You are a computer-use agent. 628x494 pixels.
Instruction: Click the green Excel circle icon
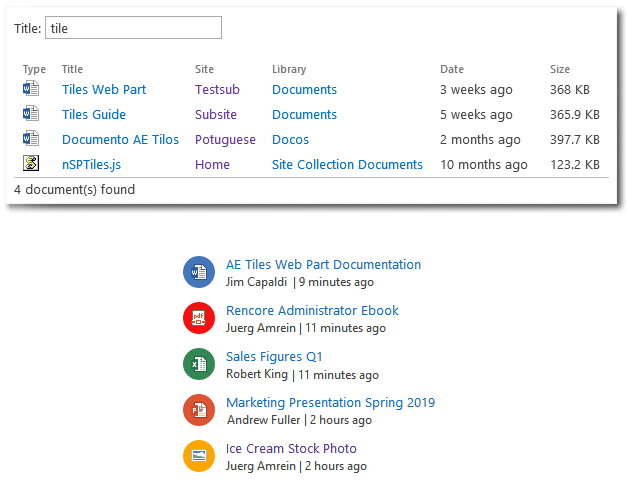coord(199,364)
